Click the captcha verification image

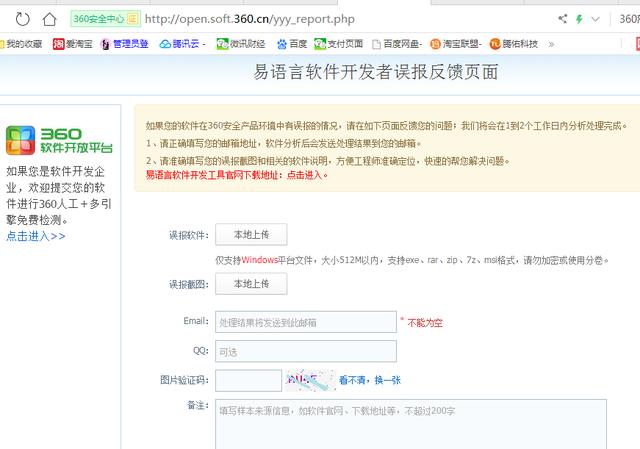point(311,380)
